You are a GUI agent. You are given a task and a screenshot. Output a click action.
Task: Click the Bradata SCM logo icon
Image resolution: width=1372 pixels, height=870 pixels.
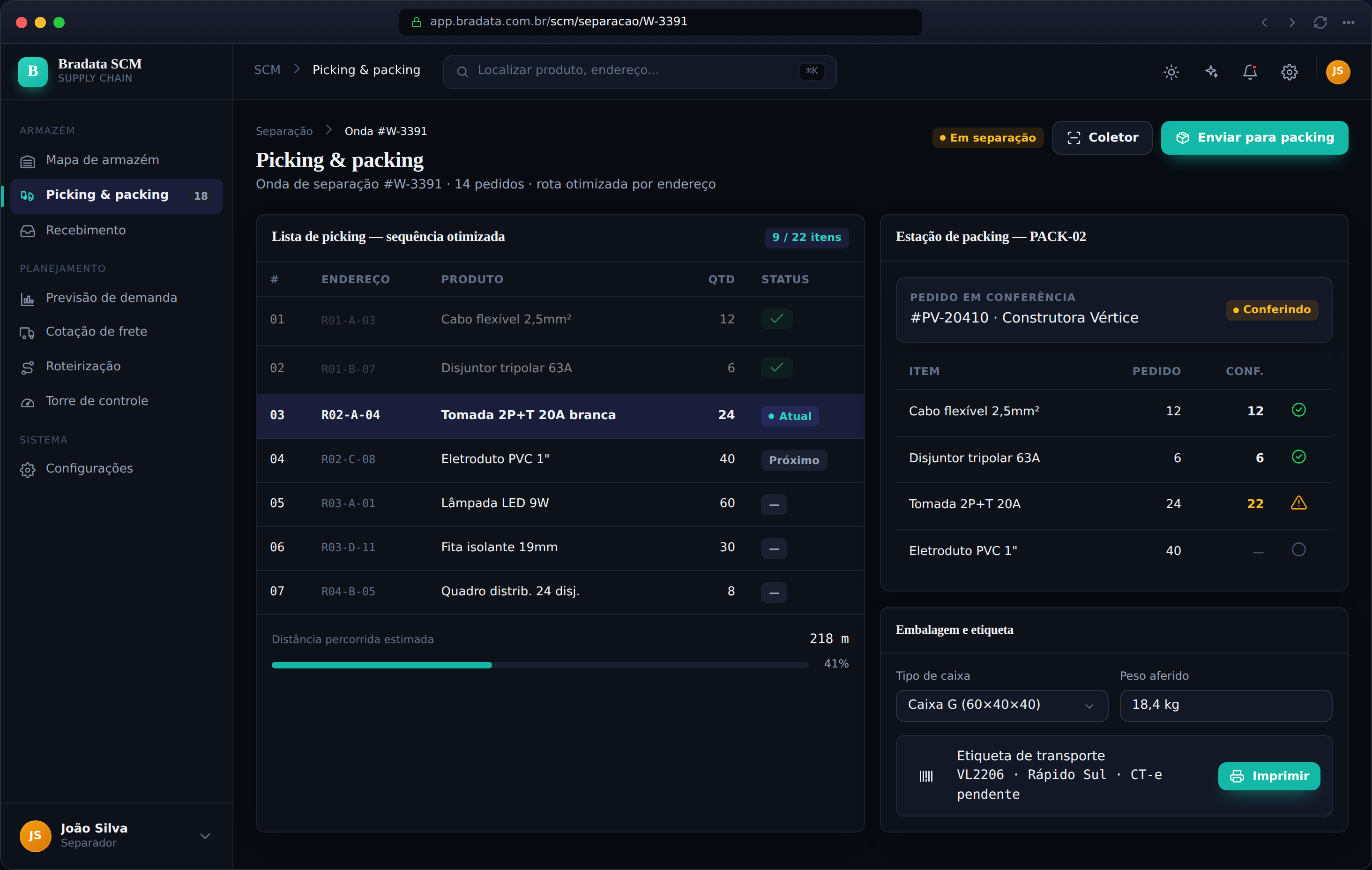pyautogui.click(x=32, y=71)
